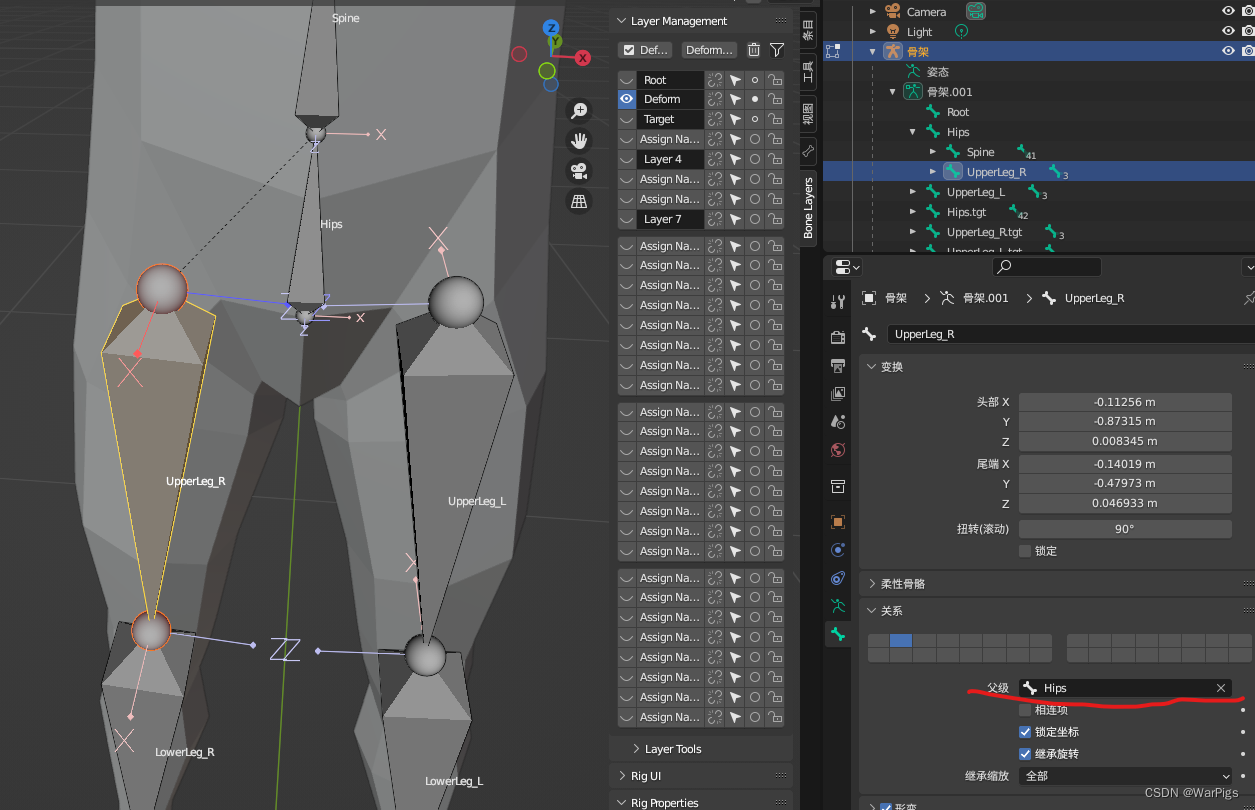Viewport: 1255px width, 810px height.
Task: Open the Render Properties camera icon
Action: (x=838, y=337)
